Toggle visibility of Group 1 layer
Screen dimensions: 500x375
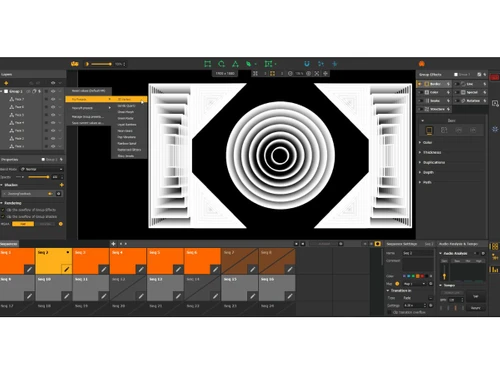coord(53,91)
